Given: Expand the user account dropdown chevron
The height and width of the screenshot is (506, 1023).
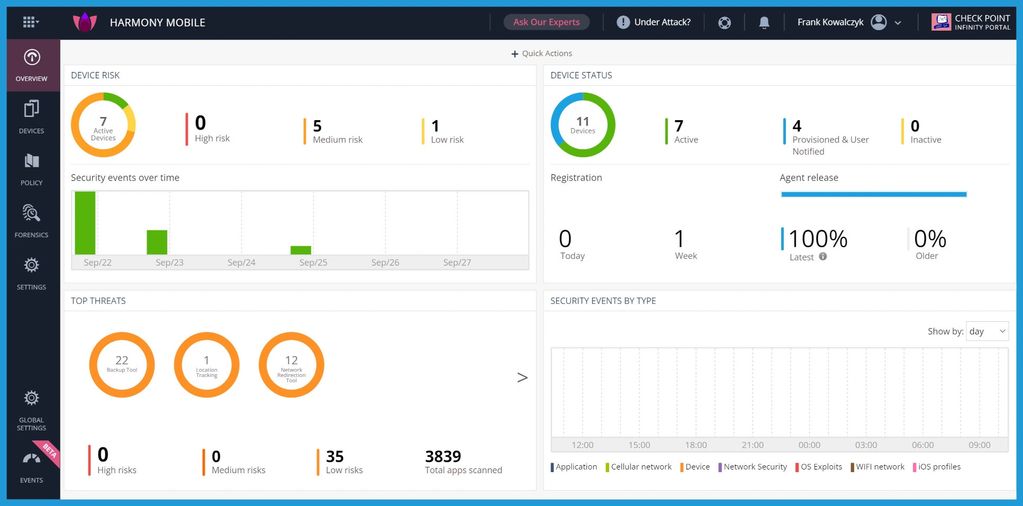Looking at the screenshot, I should tap(898, 23).
